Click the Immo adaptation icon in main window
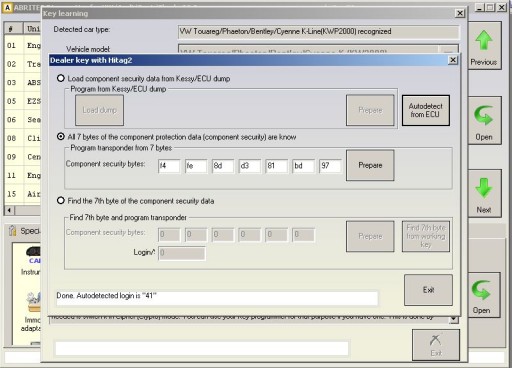The height and width of the screenshot is (368, 512). [34, 301]
